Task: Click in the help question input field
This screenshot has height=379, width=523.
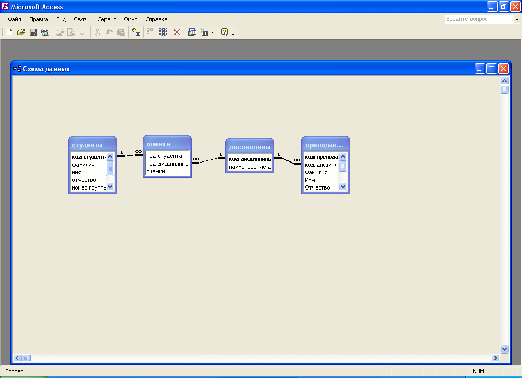Action: click(479, 19)
